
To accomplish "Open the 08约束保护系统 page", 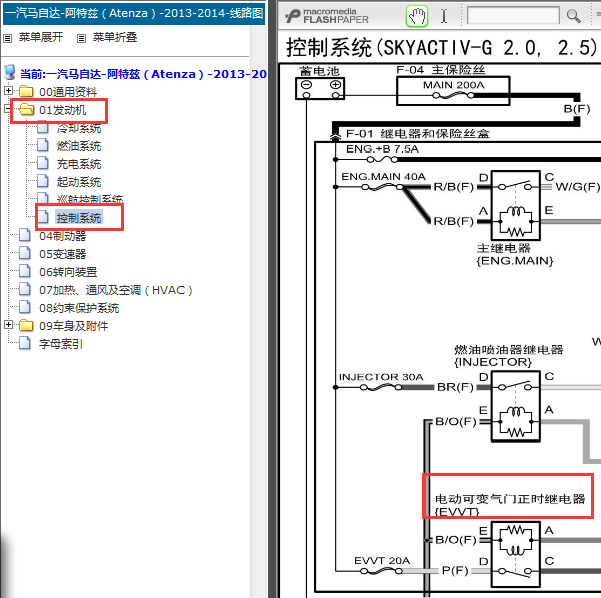I will 79,308.
